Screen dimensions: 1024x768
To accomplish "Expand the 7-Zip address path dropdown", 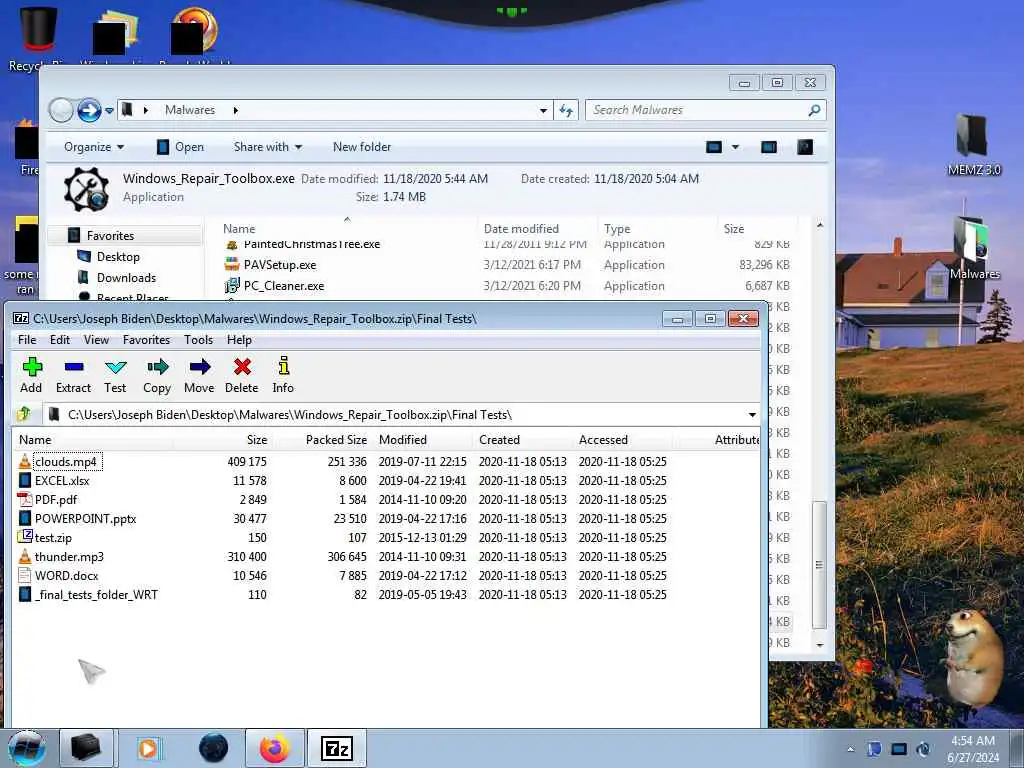I will 752,415.
